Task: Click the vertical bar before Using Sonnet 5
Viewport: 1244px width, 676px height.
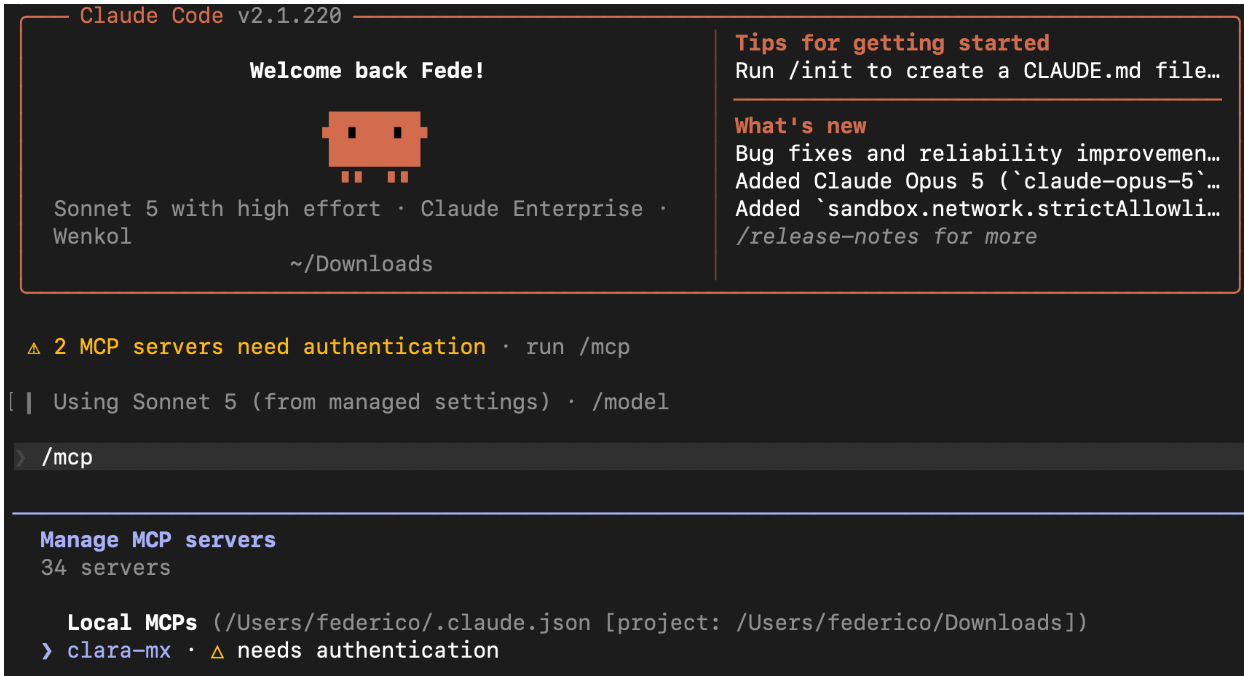Action: point(29,403)
